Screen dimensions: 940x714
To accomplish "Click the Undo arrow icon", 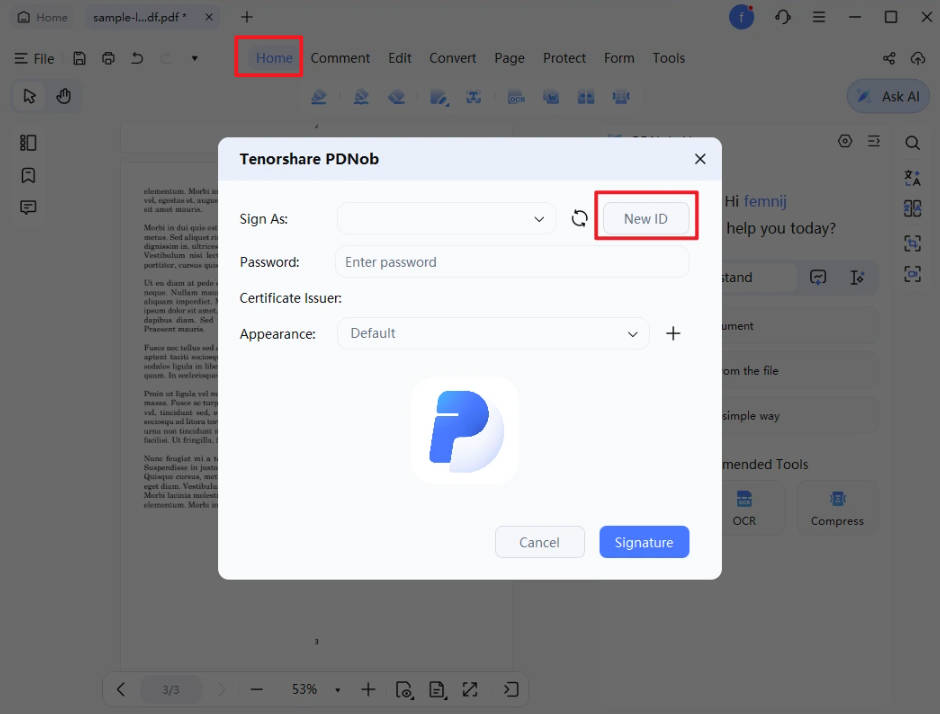I will tap(137, 58).
